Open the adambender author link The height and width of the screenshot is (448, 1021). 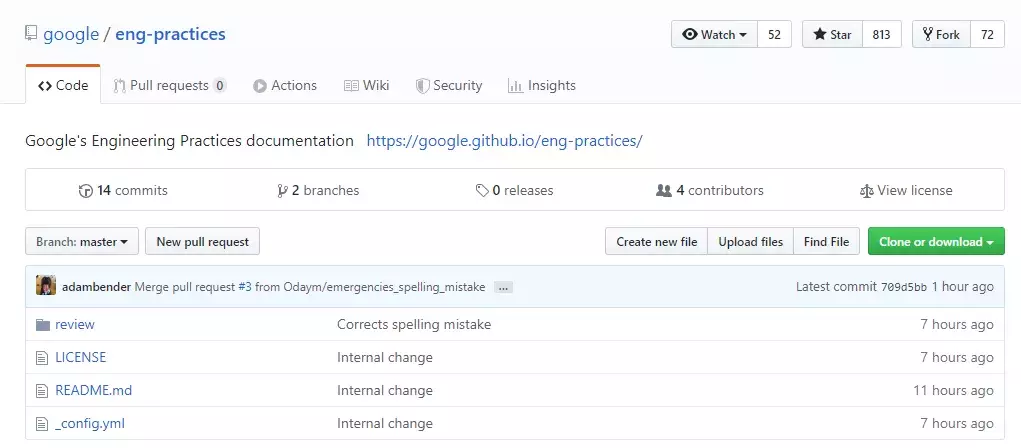(96, 287)
